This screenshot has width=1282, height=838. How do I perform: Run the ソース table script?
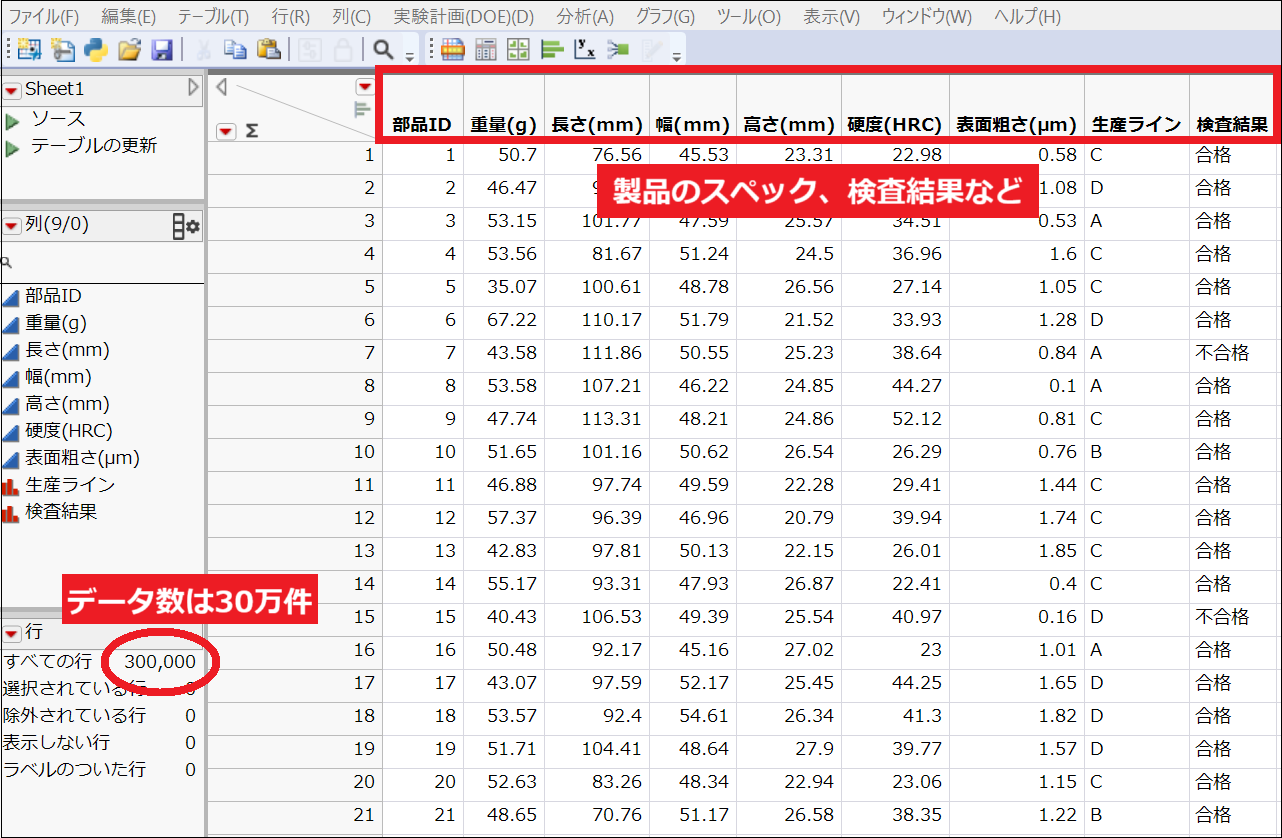coord(12,121)
